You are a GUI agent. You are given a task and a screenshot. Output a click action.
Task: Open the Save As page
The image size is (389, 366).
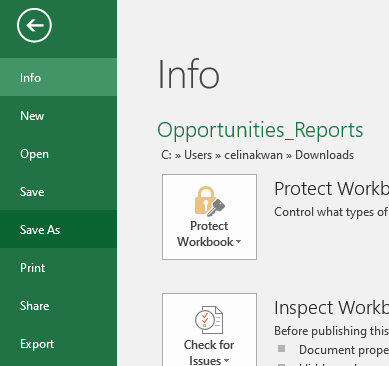[x=58, y=230]
